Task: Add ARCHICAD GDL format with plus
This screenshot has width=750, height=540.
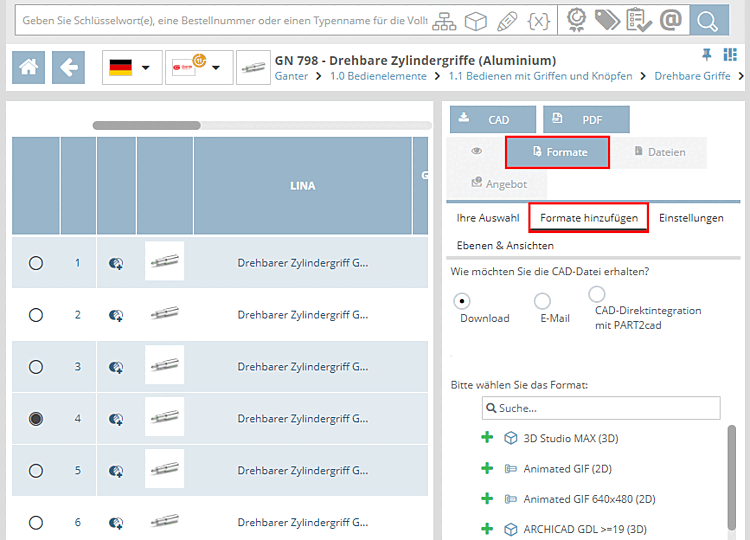Action: pyautogui.click(x=487, y=529)
